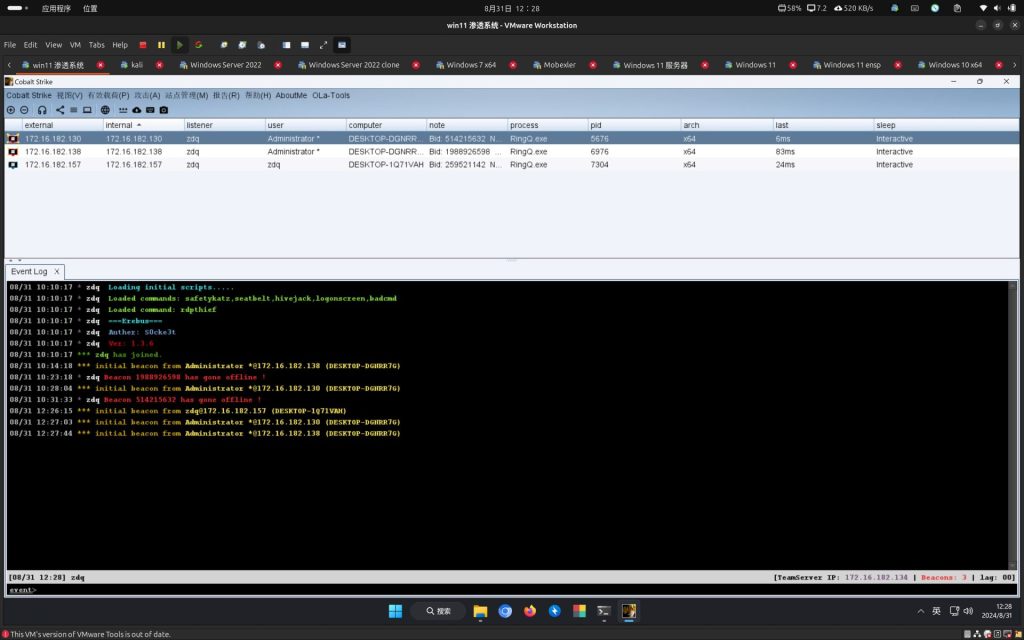
Task: Show earlier VM tabs with the left arrow
Action: coord(9,65)
